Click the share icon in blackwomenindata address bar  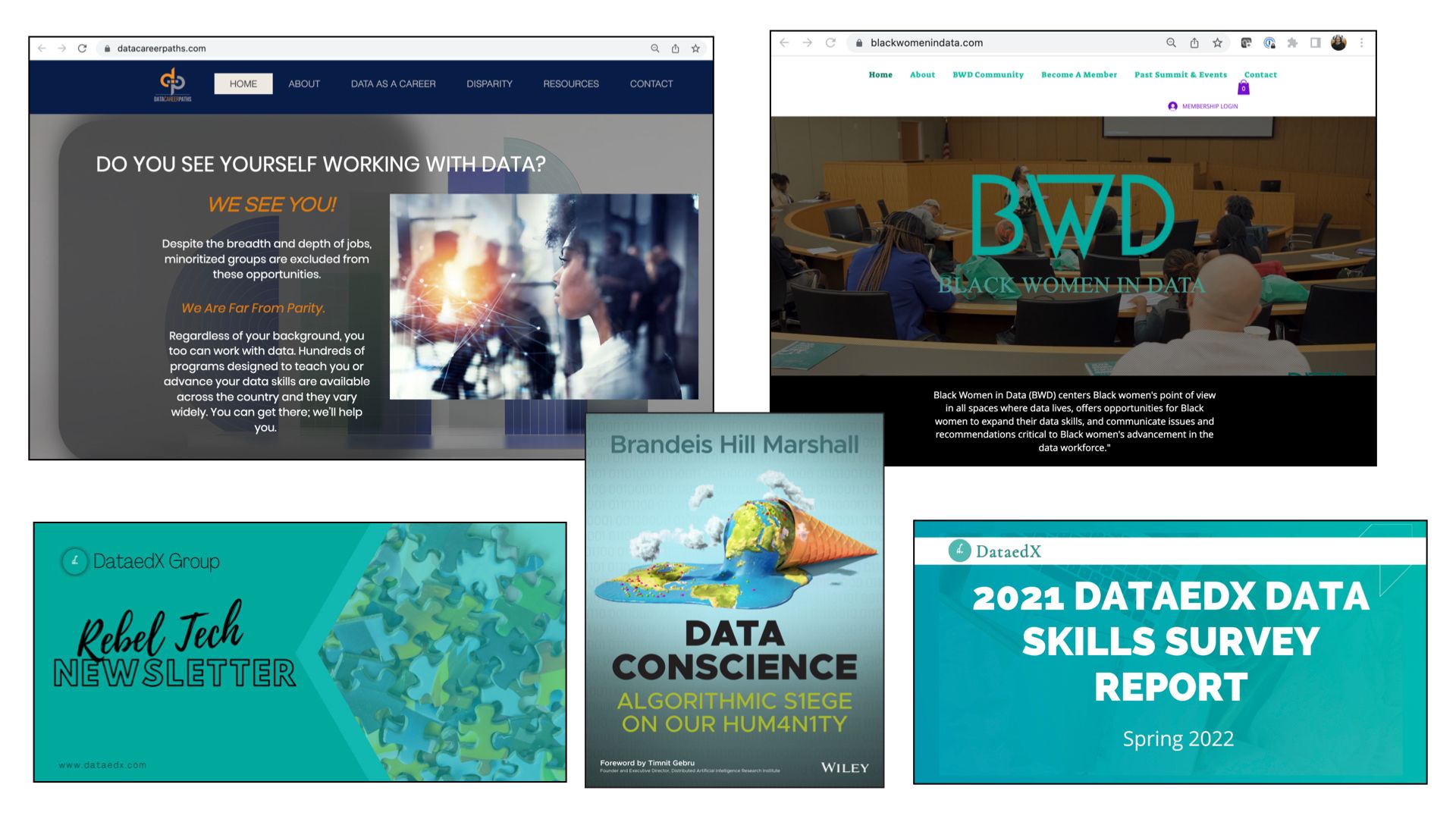point(1194,43)
